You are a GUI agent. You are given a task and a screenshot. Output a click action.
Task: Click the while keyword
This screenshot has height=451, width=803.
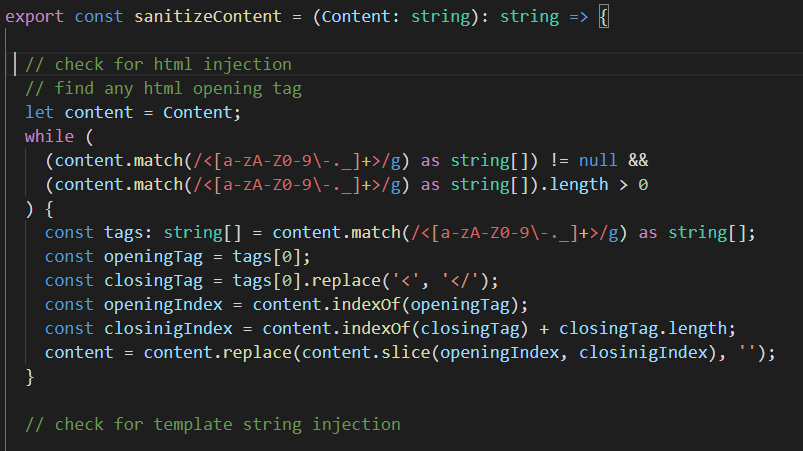pyautogui.click(x=49, y=137)
